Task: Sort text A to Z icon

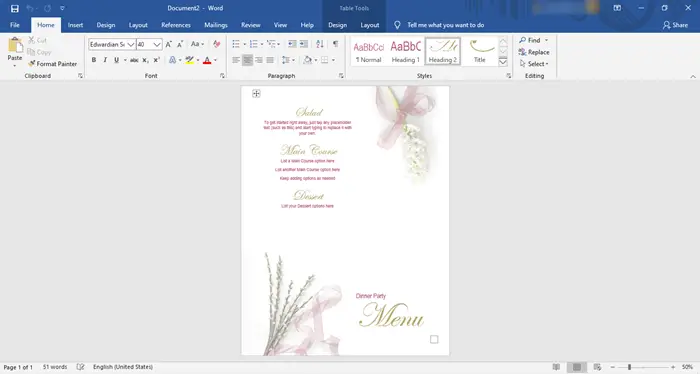Action: [320, 44]
